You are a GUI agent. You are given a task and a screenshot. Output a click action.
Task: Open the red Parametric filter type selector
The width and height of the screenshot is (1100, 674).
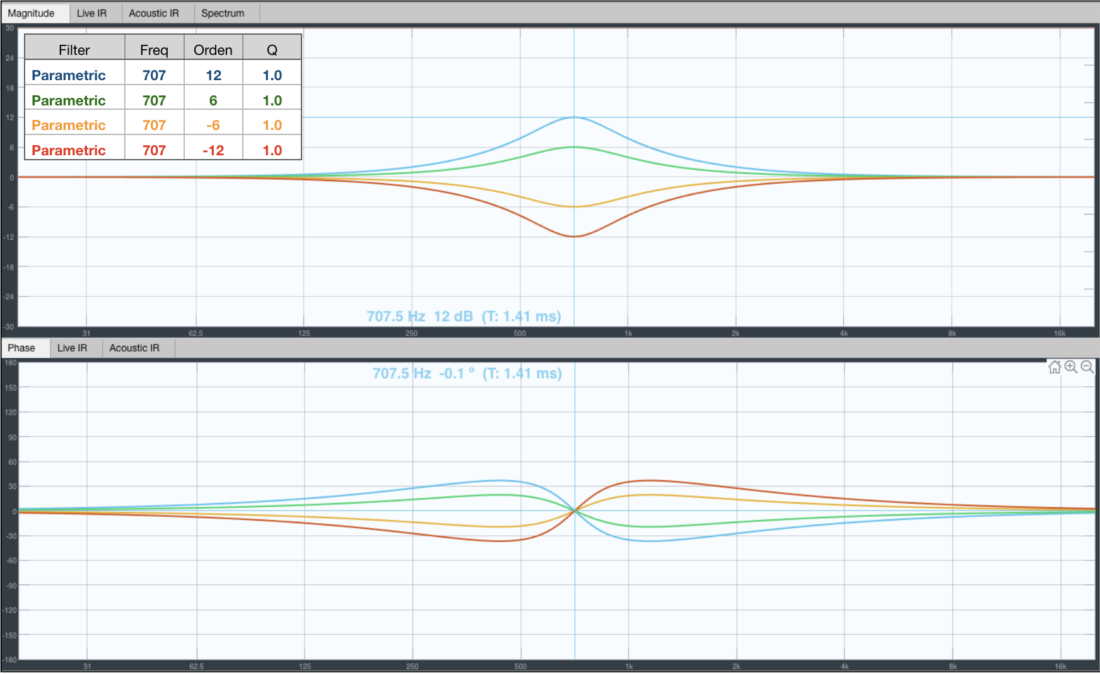(68, 149)
